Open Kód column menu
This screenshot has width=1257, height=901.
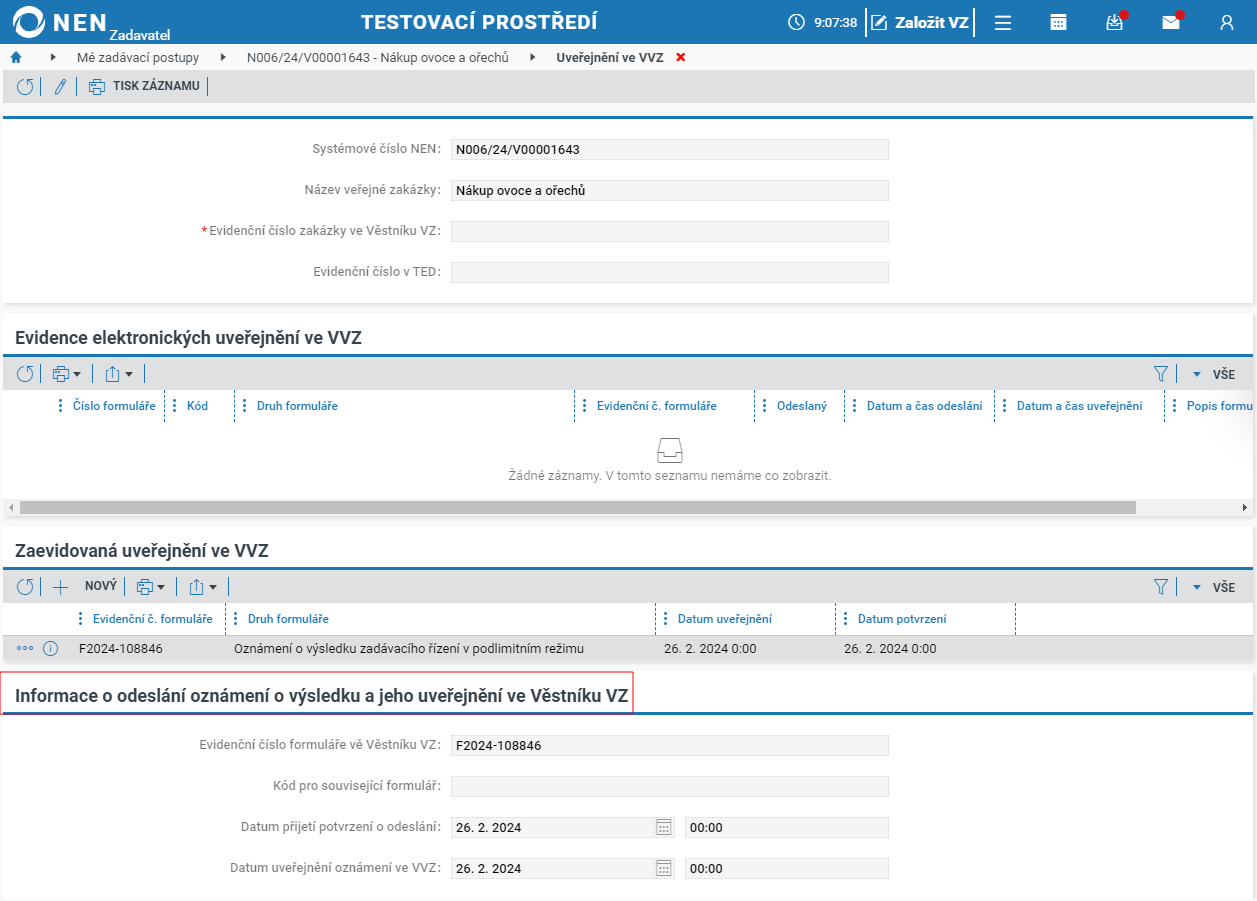(174, 406)
